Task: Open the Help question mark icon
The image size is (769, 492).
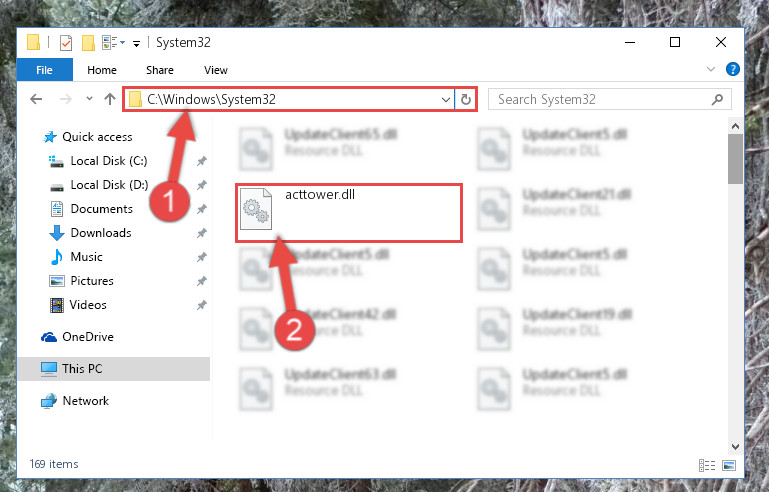Action: [x=732, y=69]
